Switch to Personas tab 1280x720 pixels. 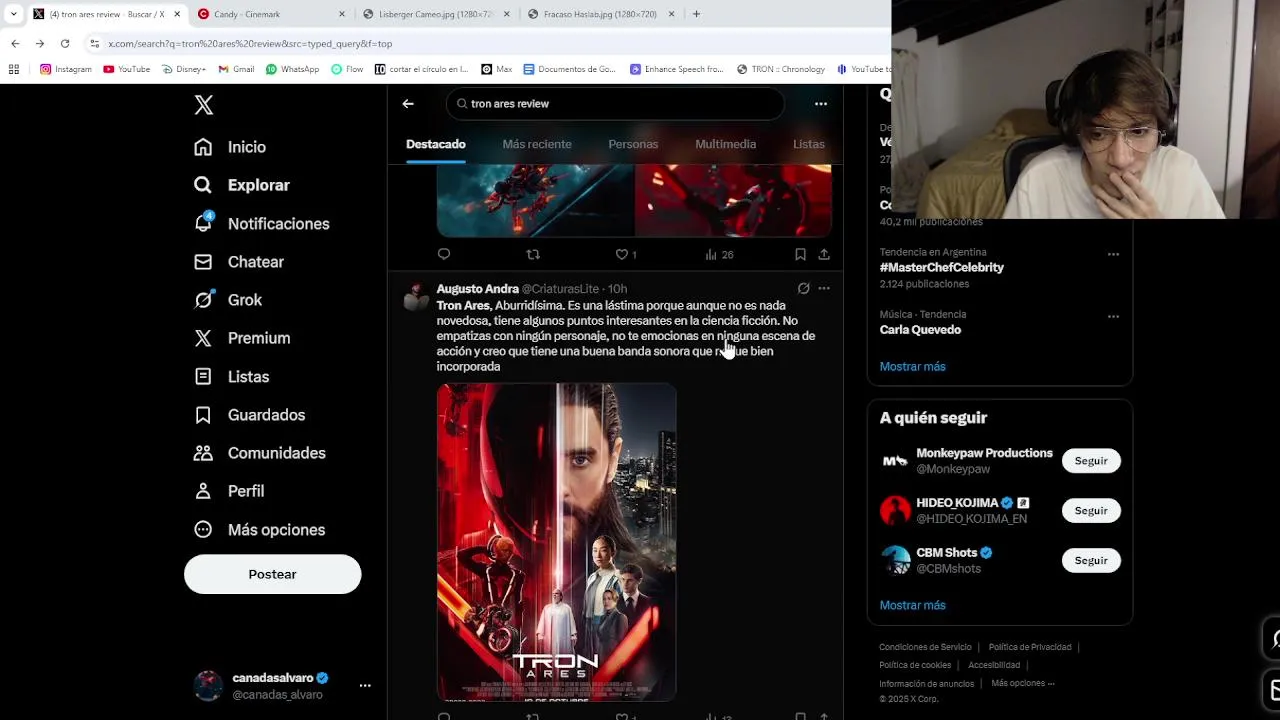click(x=633, y=144)
